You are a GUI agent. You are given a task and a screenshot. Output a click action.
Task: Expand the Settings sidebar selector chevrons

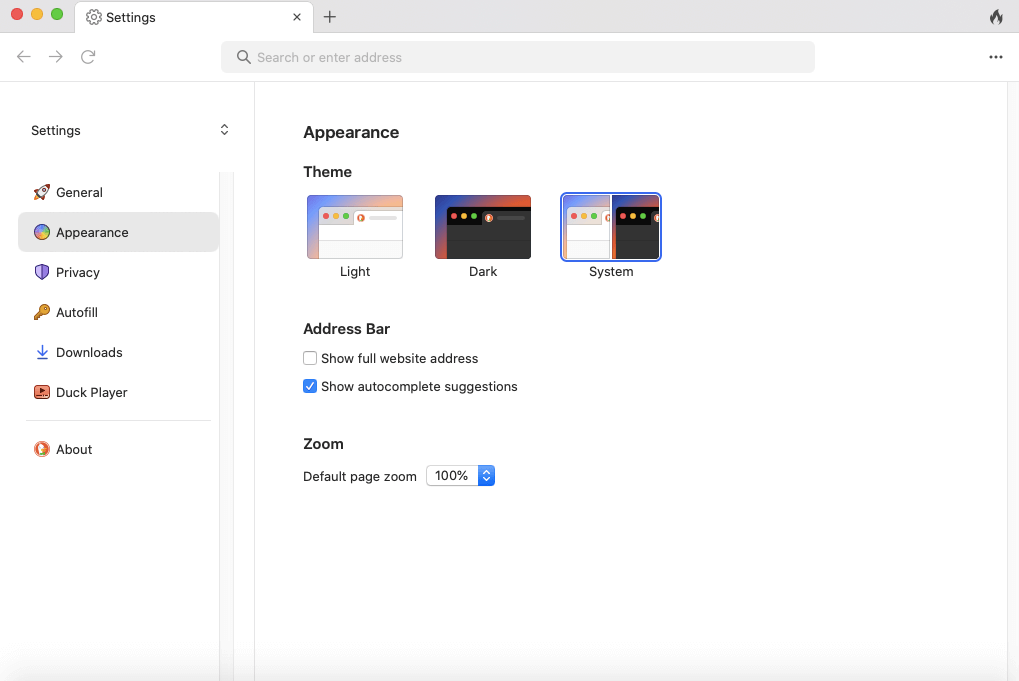224,130
